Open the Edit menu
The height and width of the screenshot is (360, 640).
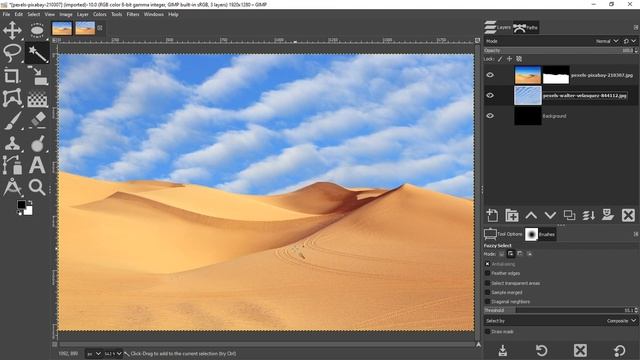click(19, 14)
